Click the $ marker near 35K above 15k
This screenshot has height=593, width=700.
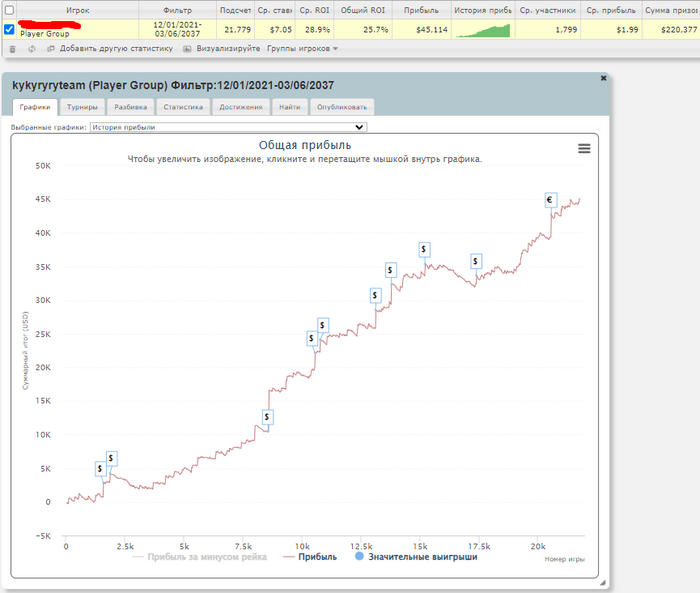click(424, 250)
